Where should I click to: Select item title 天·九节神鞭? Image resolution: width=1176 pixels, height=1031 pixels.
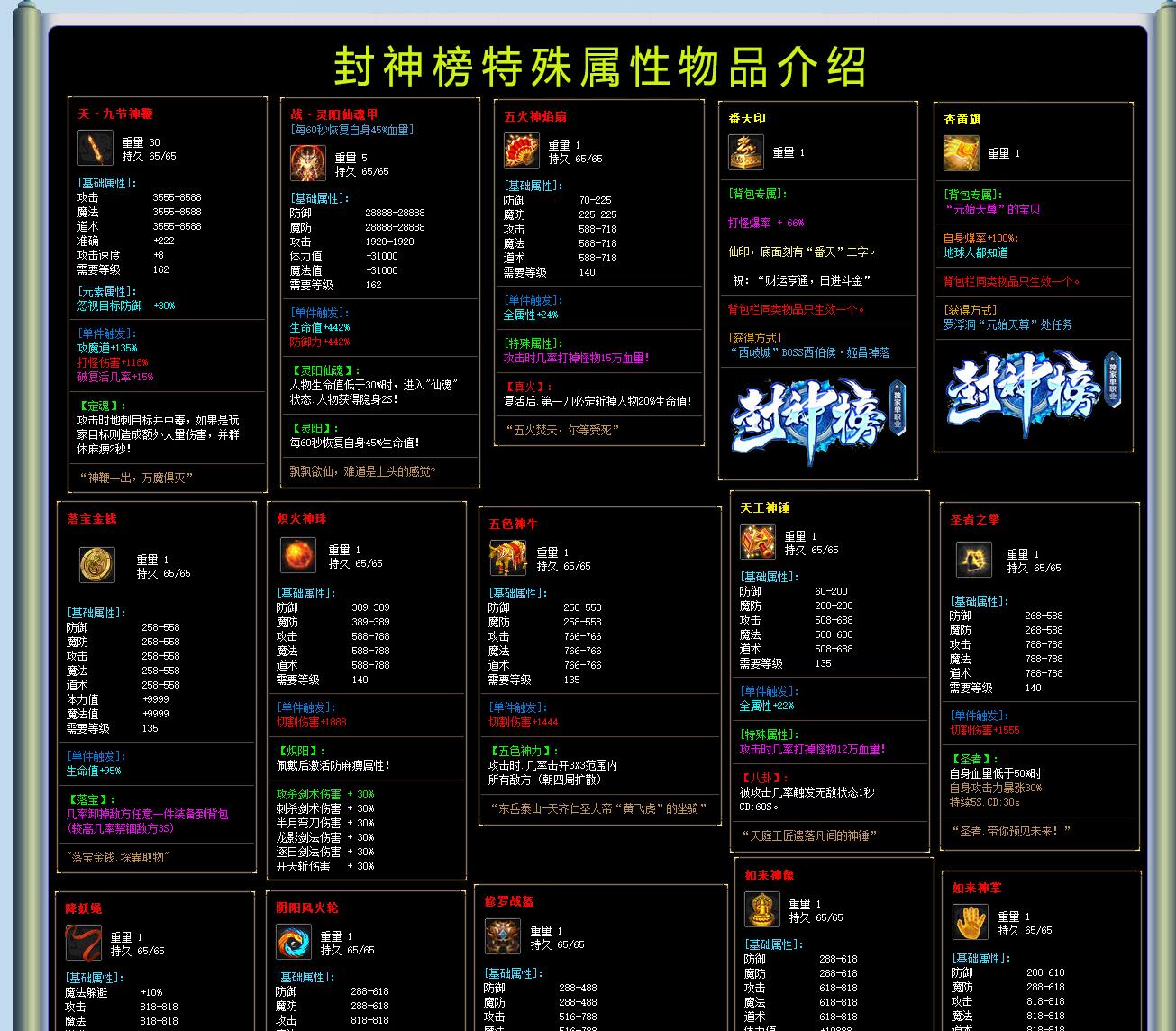pyautogui.click(x=115, y=114)
